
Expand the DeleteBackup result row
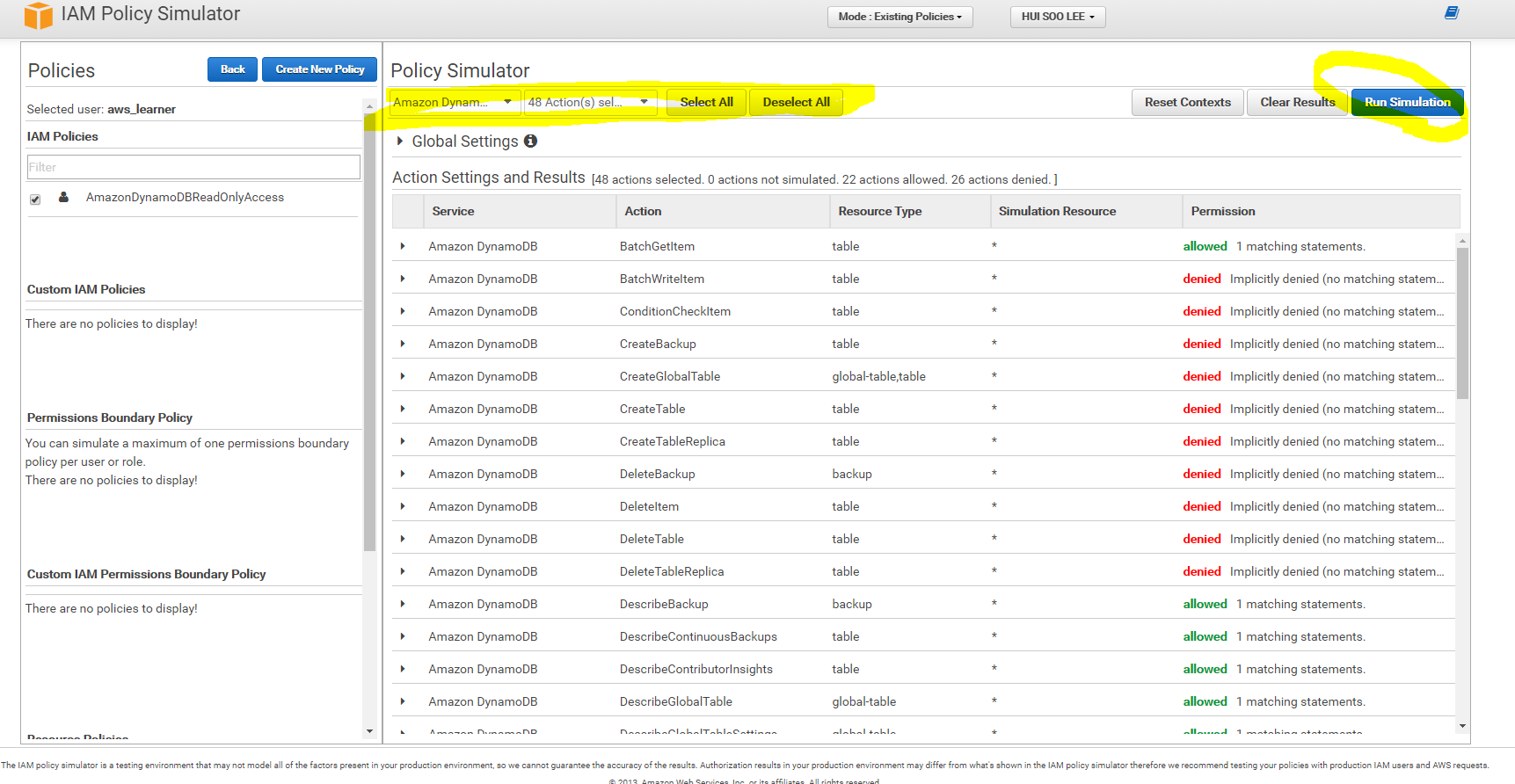(x=403, y=474)
